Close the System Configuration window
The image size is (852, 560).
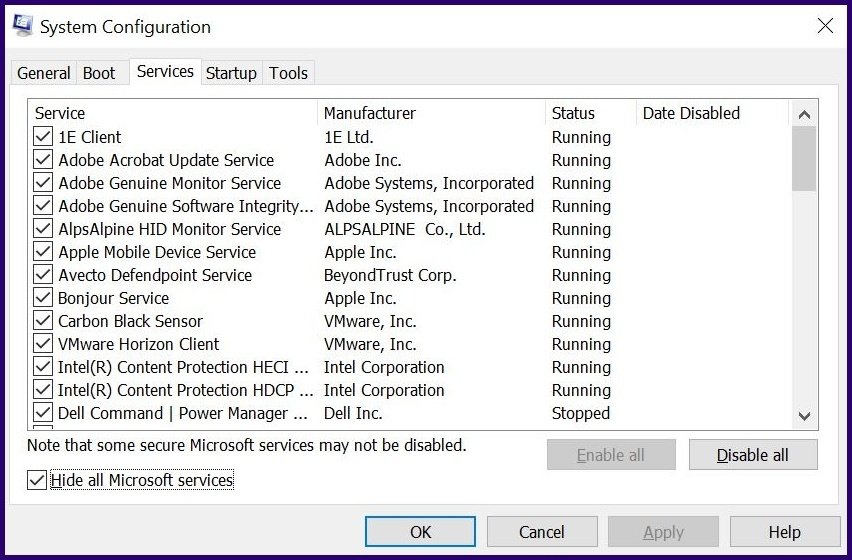pos(825,26)
